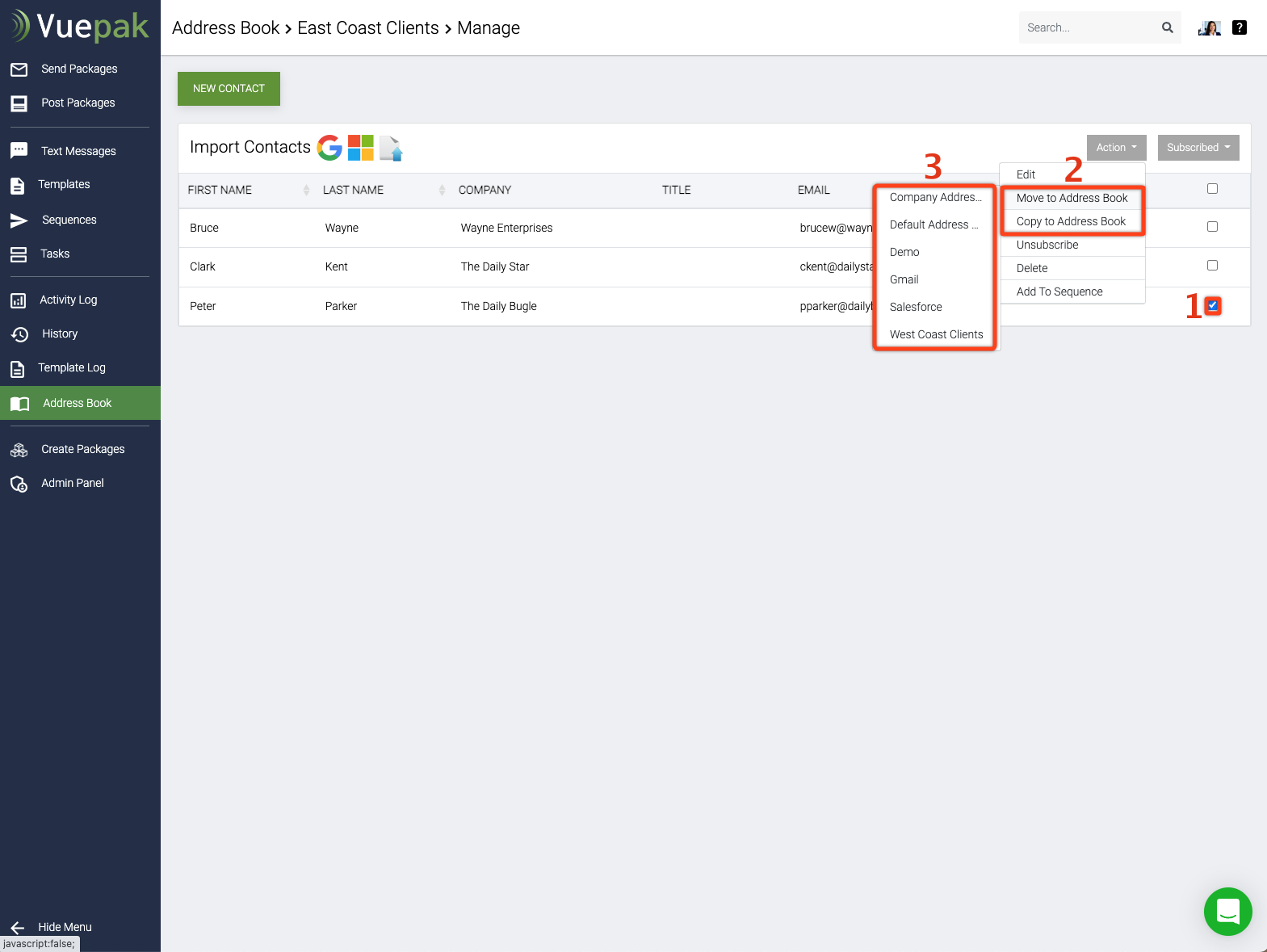Open the Action dropdown
The height and width of the screenshot is (952, 1267).
coord(1116,148)
